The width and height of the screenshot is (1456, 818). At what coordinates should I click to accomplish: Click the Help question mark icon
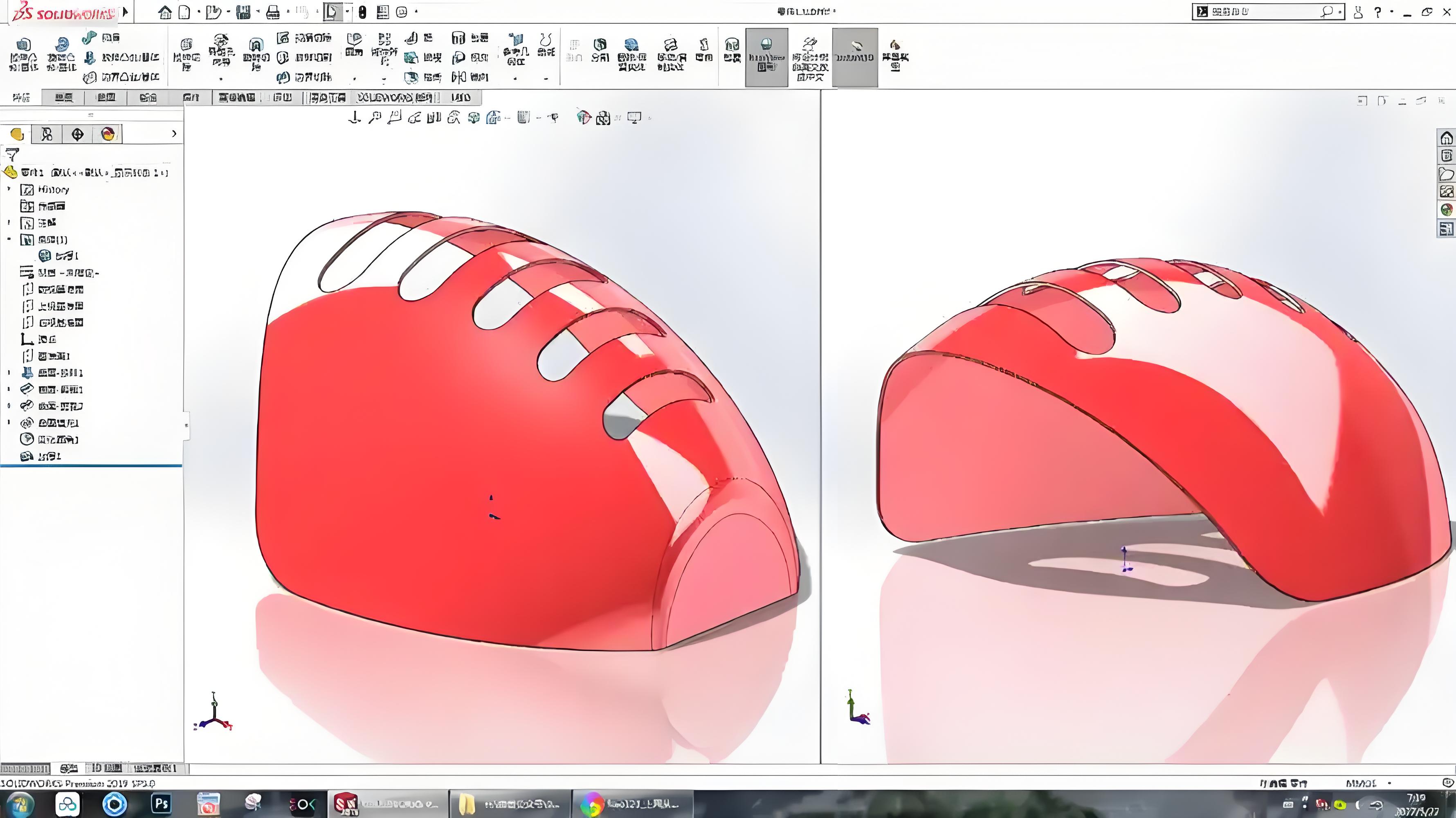pos(1378,12)
